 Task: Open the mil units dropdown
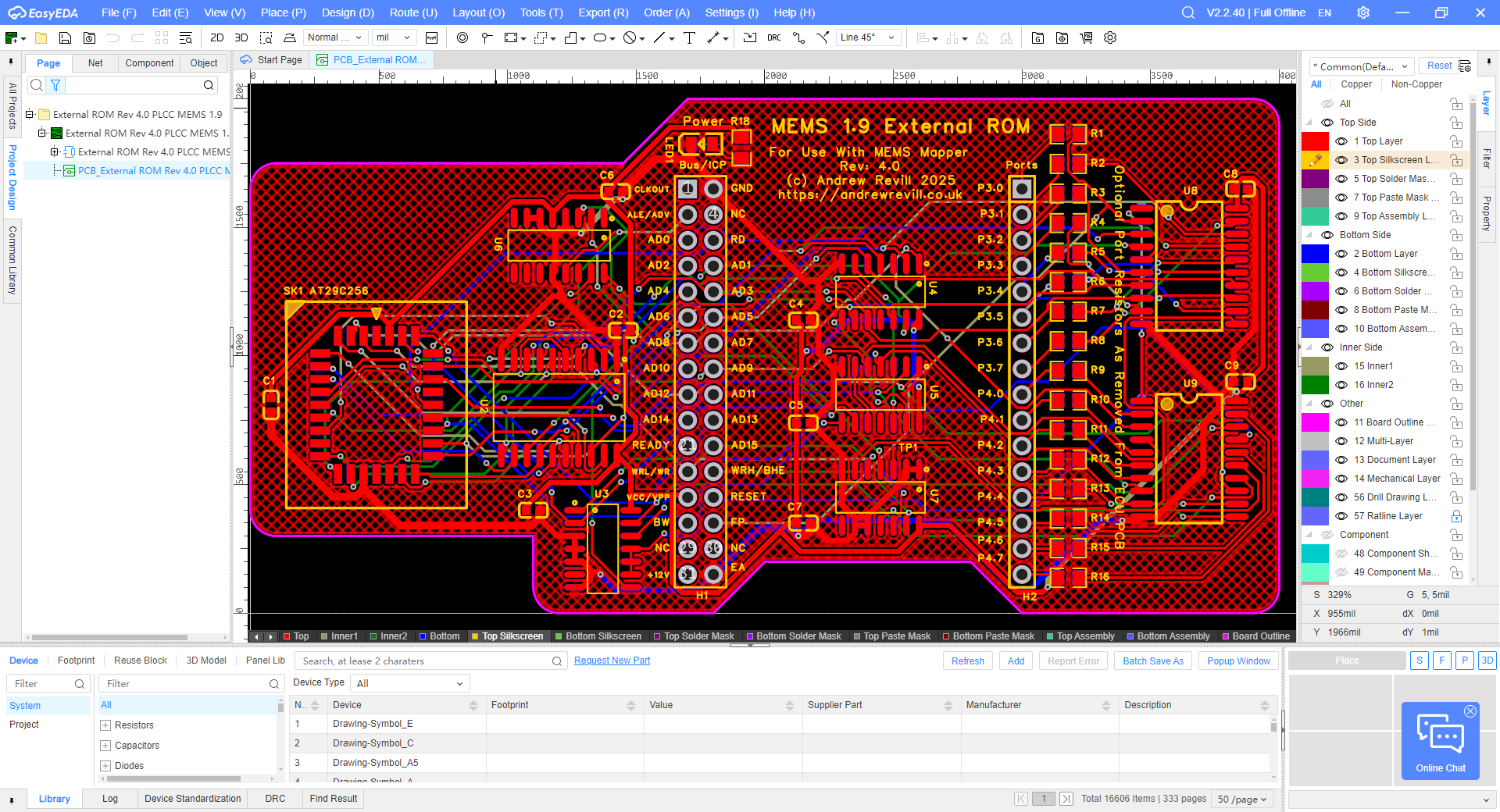click(393, 37)
